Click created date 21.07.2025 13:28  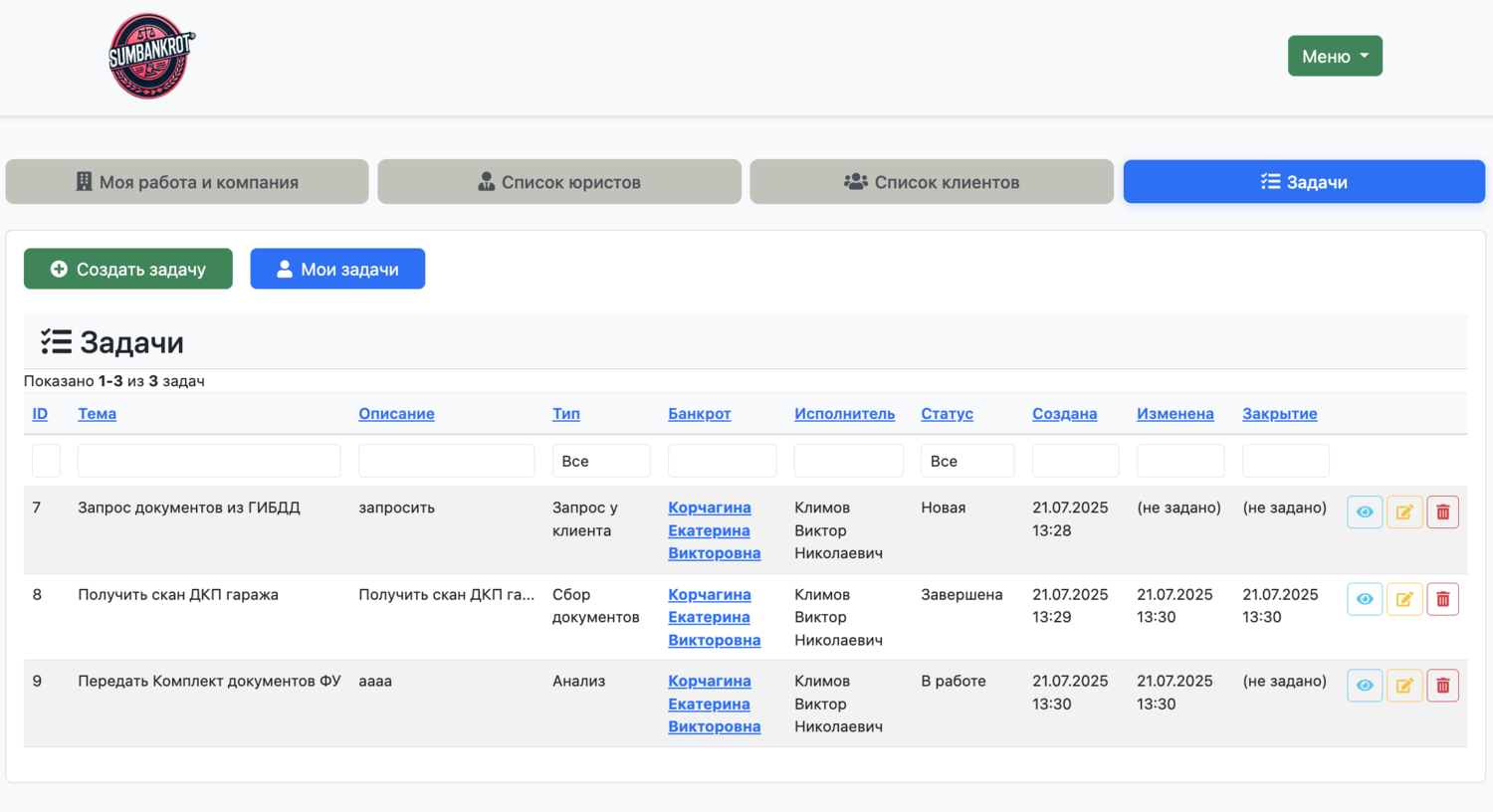point(1070,518)
